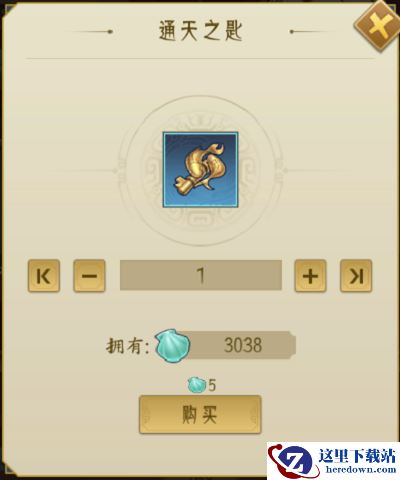400x480 pixels.
Task: Click the horizontal divider under the title
Action: 200,59
